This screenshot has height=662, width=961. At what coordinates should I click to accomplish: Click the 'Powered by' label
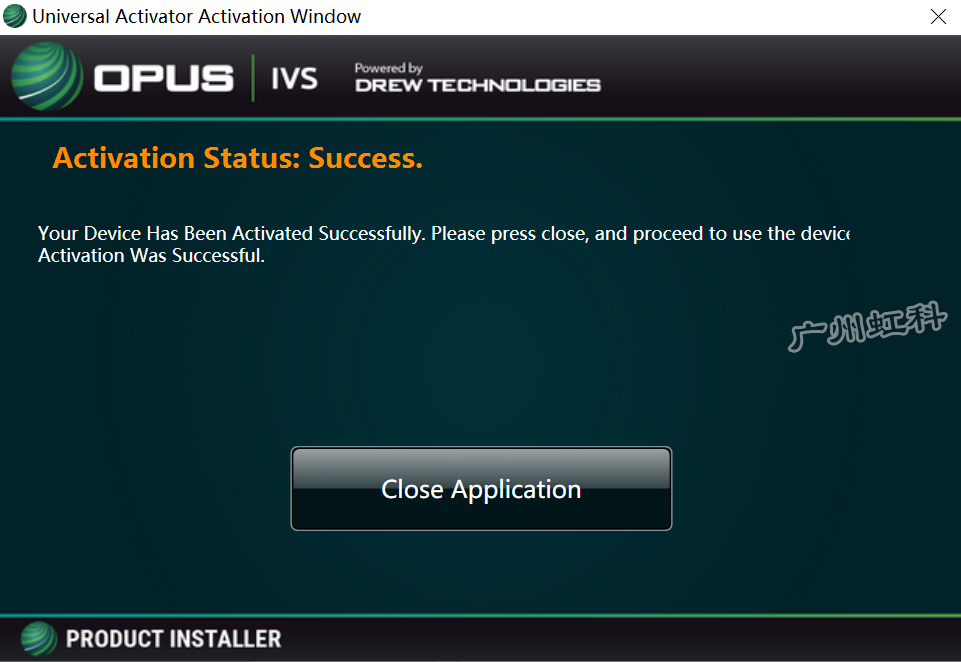[389, 68]
